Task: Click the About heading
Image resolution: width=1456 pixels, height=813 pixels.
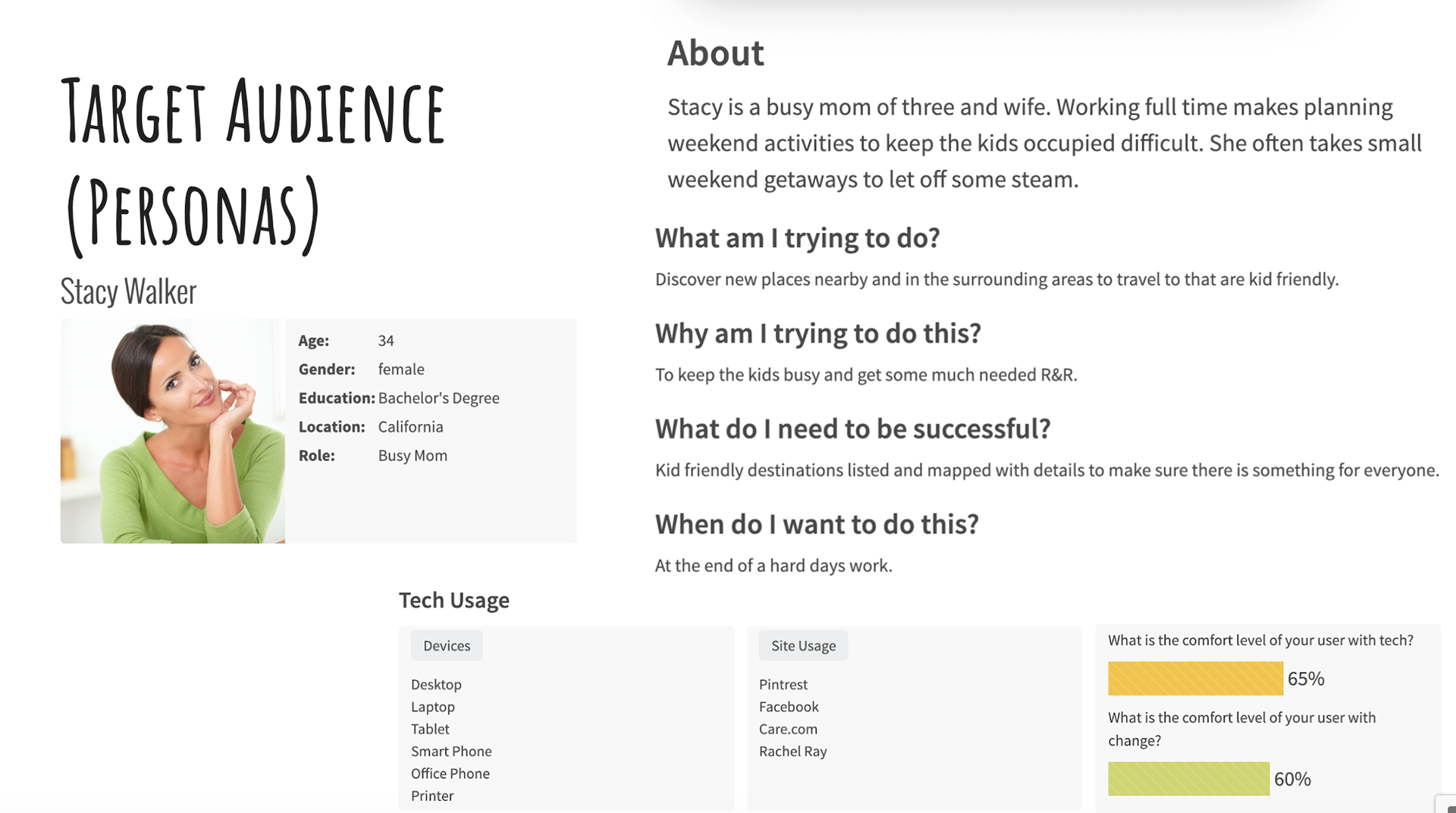Action: click(x=715, y=53)
